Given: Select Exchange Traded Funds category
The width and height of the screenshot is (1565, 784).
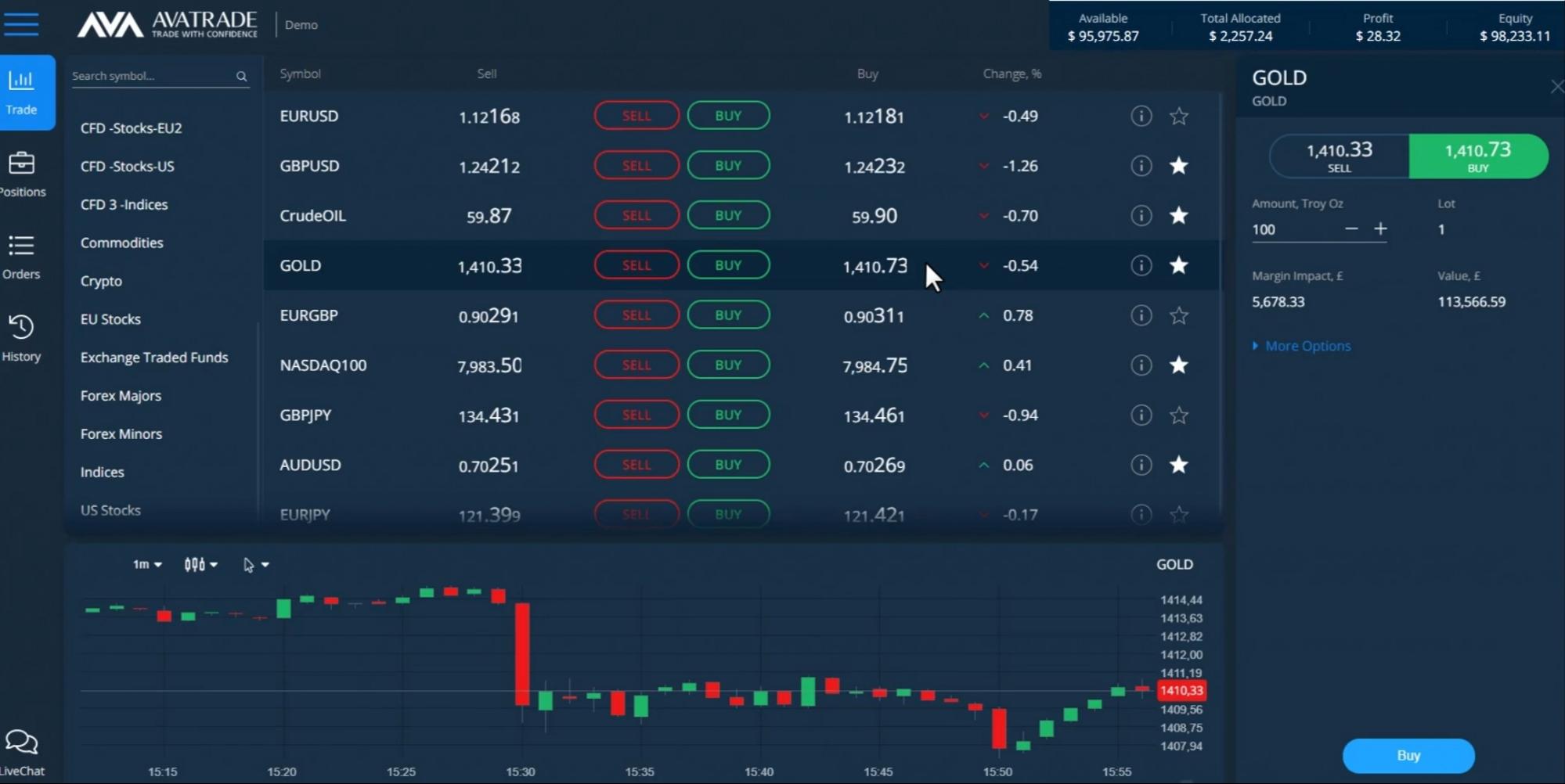Looking at the screenshot, I should 154,358.
